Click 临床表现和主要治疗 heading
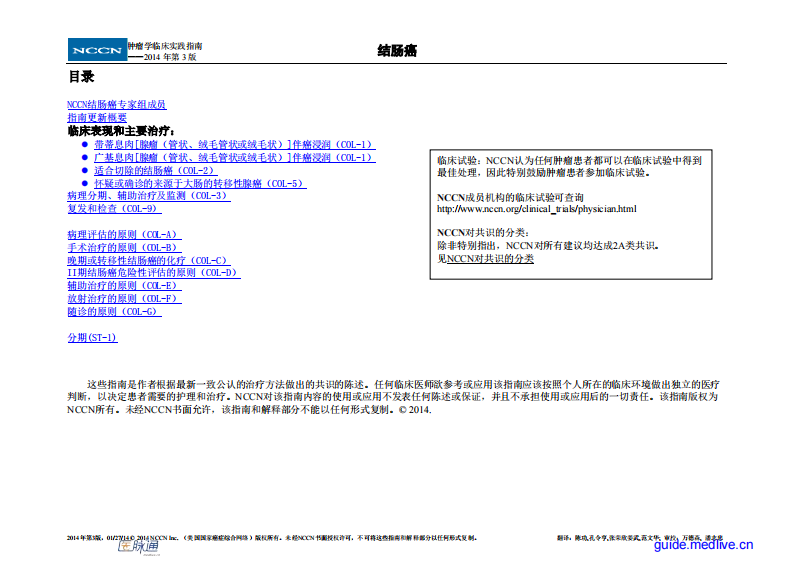The width and height of the screenshot is (793, 561). (120, 131)
